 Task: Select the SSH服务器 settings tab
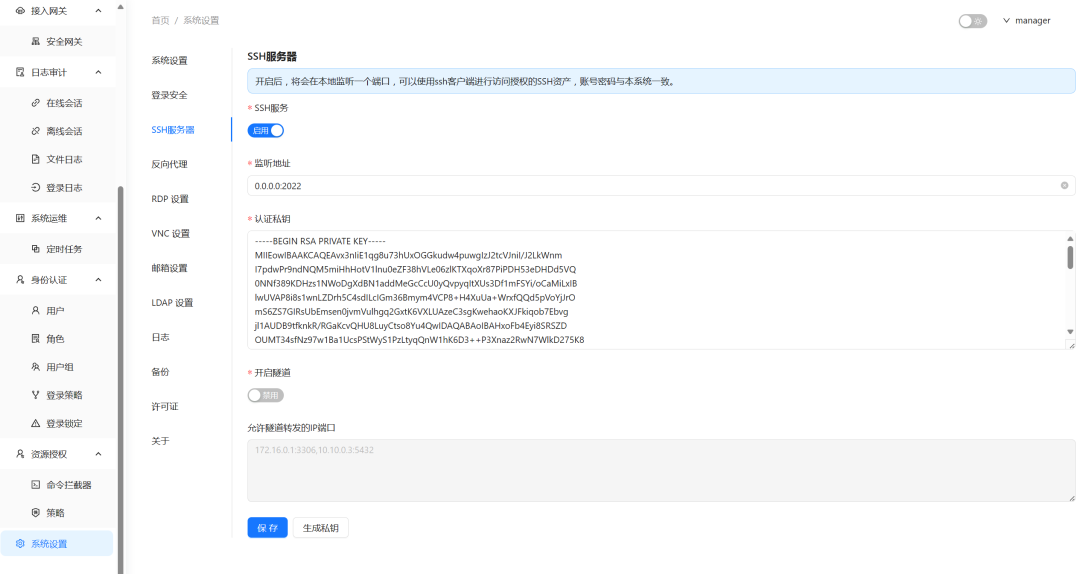pos(173,130)
